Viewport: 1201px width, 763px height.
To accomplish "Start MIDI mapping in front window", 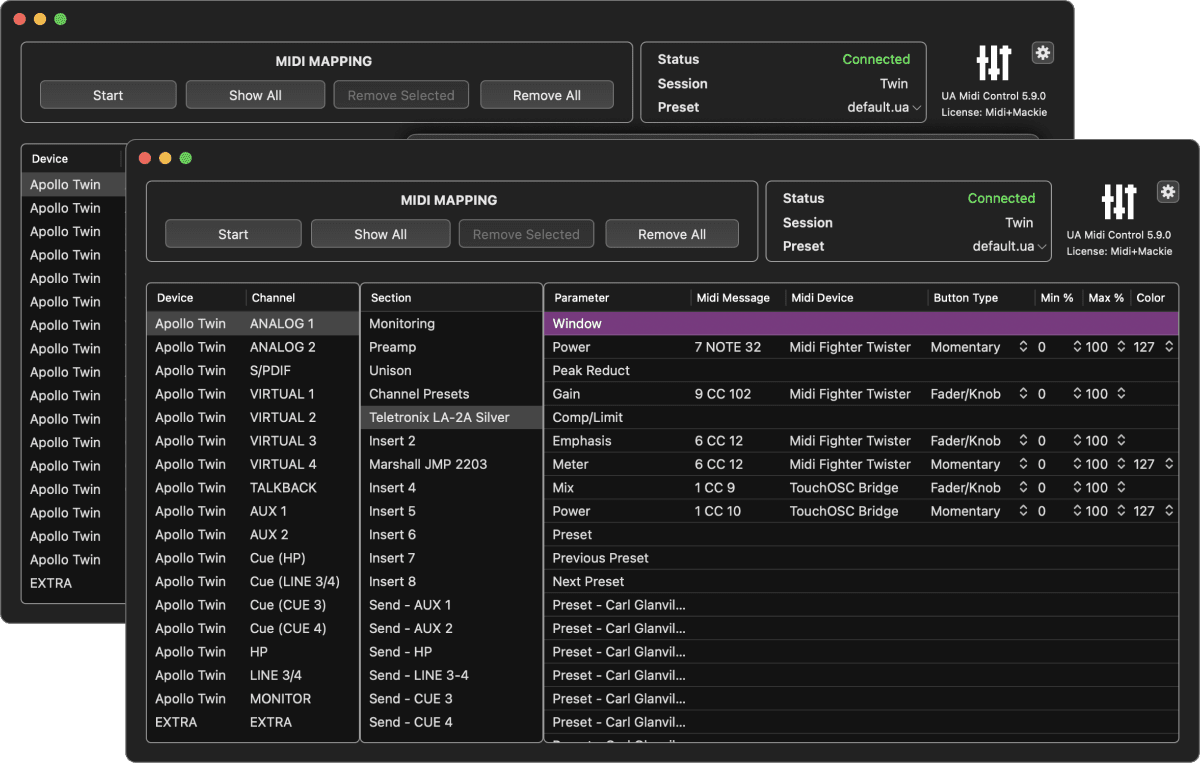I will [x=233, y=234].
